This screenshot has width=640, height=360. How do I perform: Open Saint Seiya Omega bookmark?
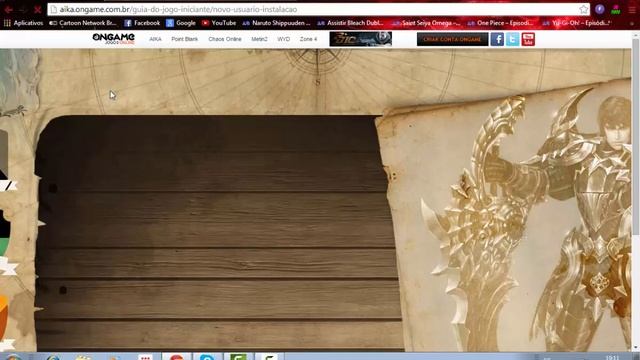coord(427,23)
